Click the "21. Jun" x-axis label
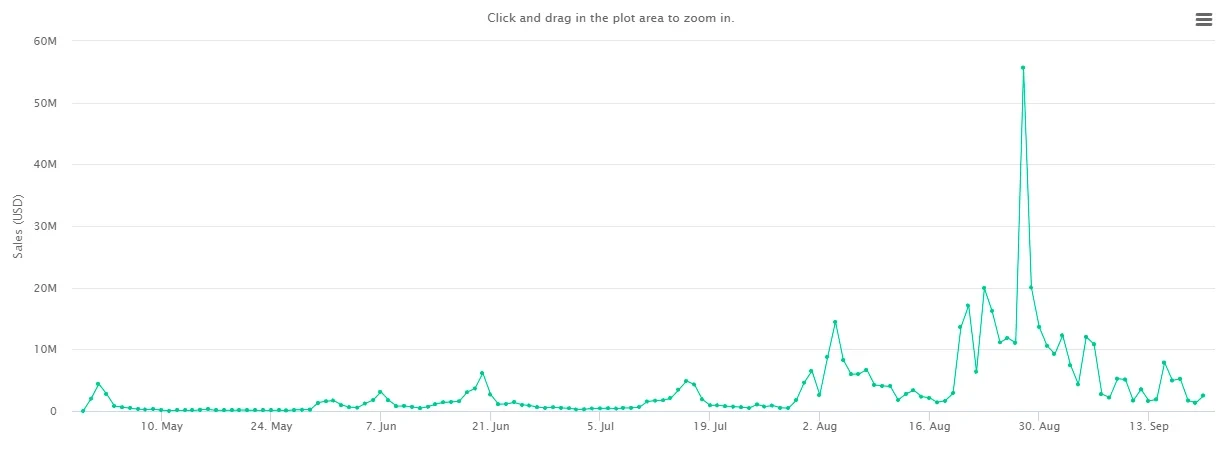 [x=490, y=427]
